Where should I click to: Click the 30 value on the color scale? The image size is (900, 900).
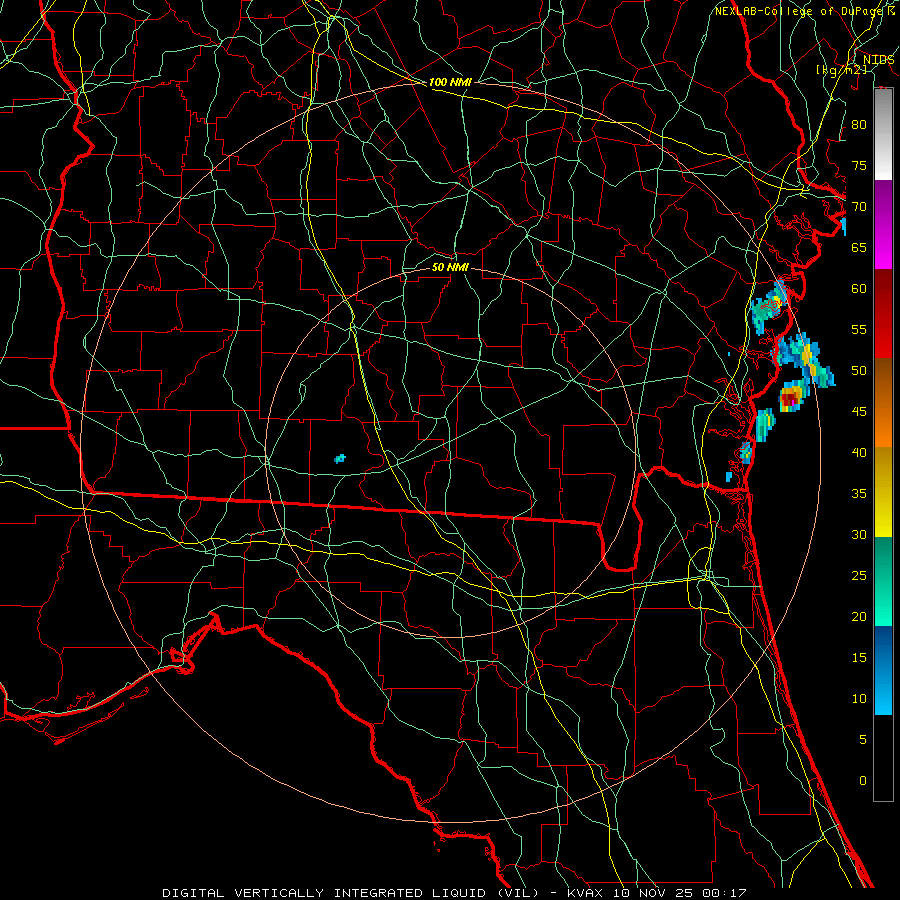click(859, 534)
